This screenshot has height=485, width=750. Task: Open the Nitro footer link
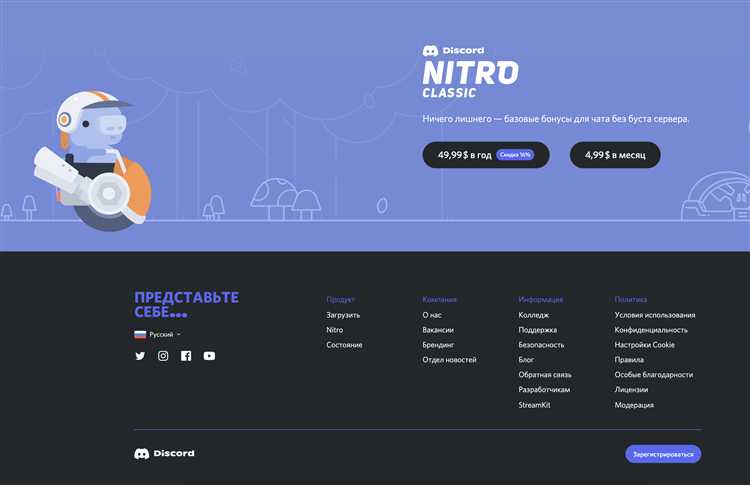(334, 330)
